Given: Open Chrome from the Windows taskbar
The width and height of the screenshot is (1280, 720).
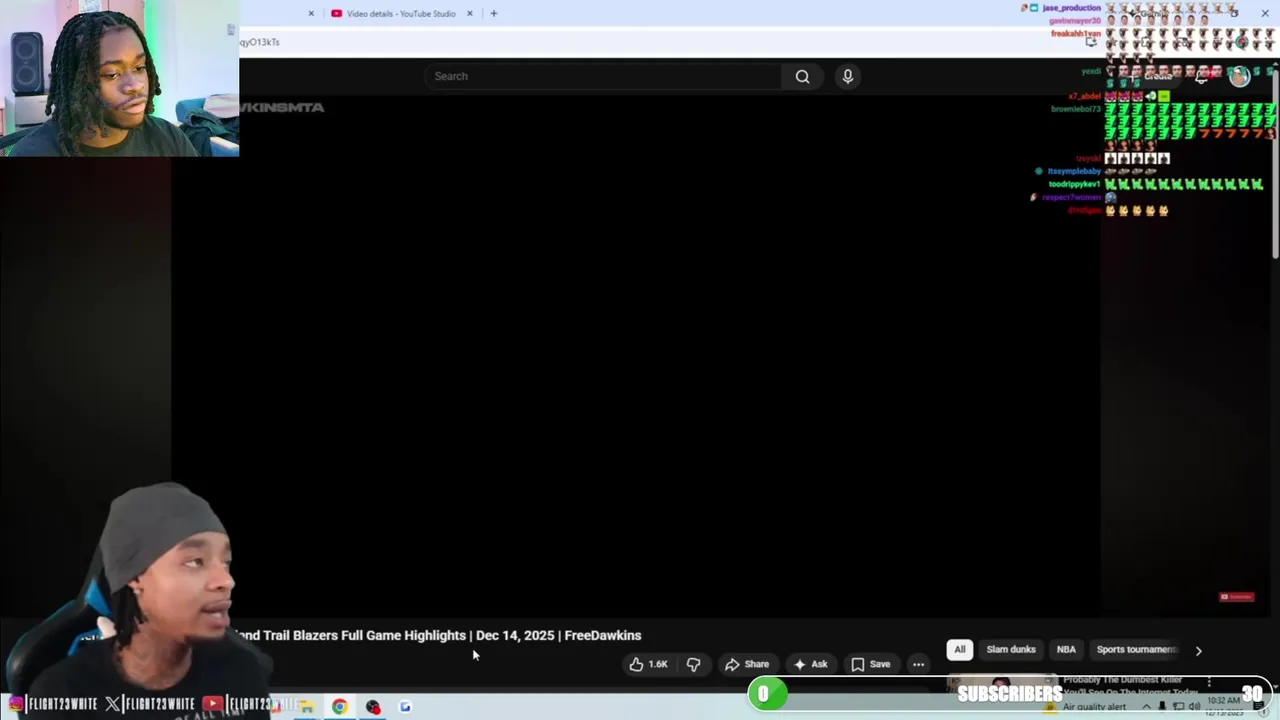Looking at the screenshot, I should [x=340, y=707].
